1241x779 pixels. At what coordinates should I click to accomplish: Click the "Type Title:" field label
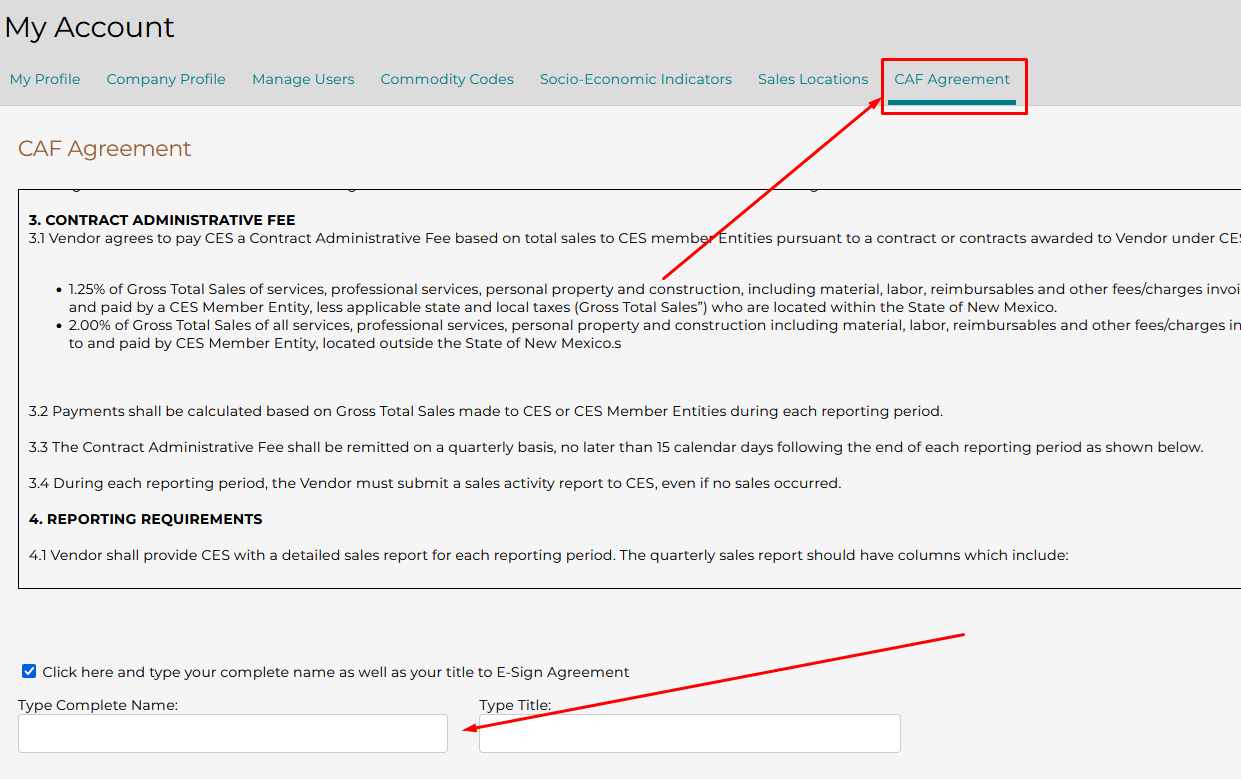[x=515, y=705]
